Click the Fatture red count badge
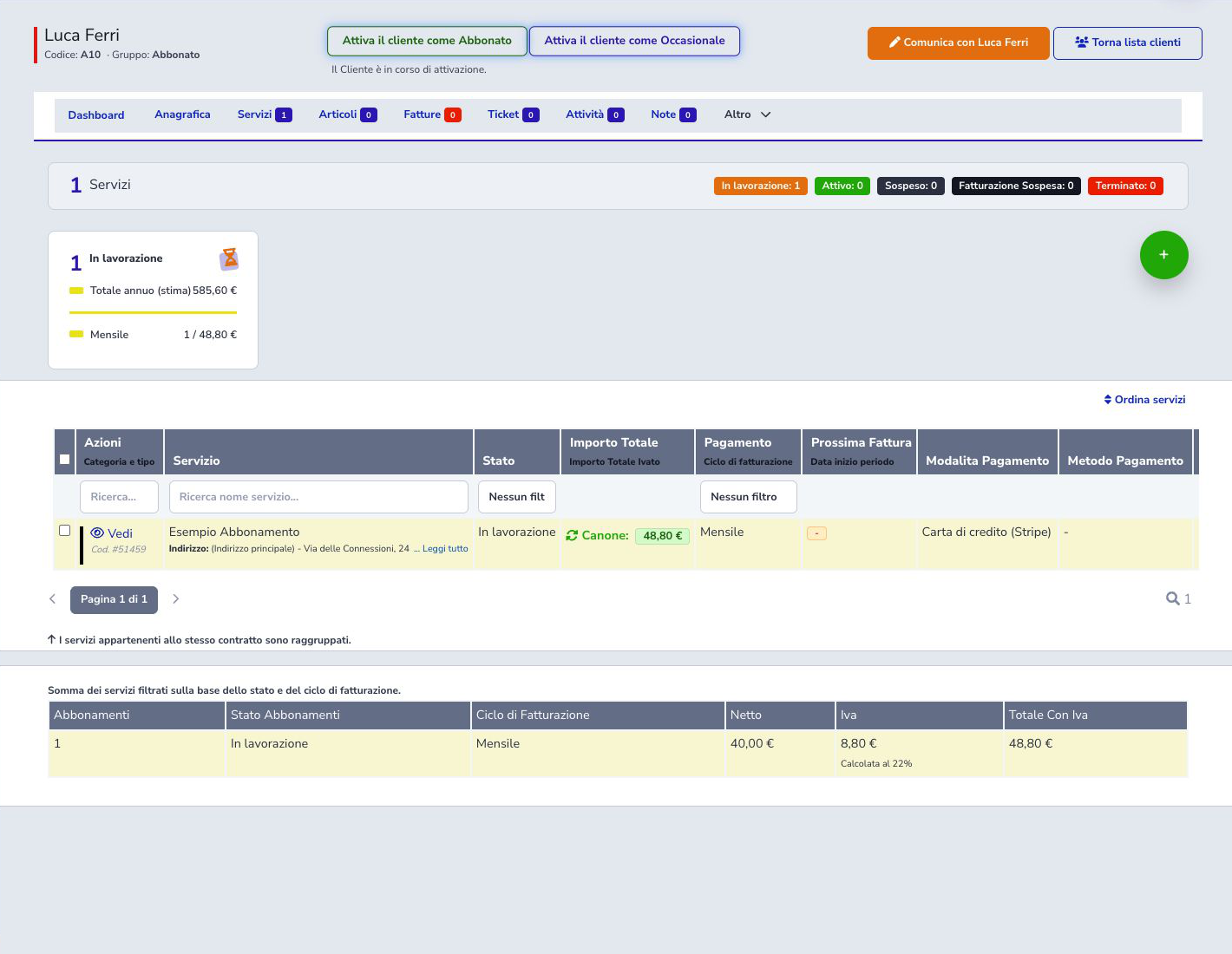The image size is (1232, 954). pyautogui.click(x=453, y=114)
